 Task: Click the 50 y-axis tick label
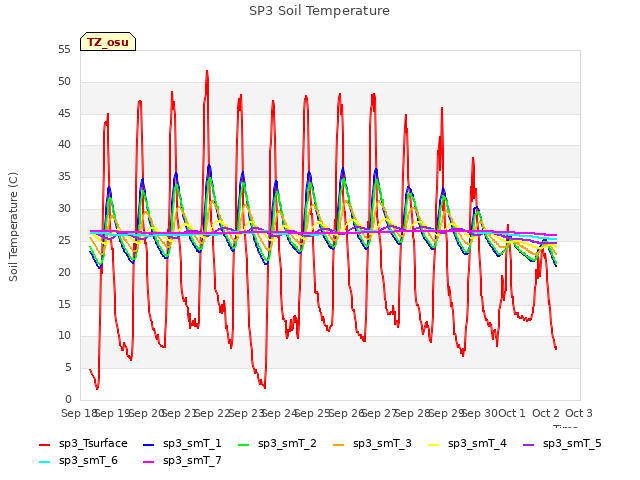click(64, 82)
